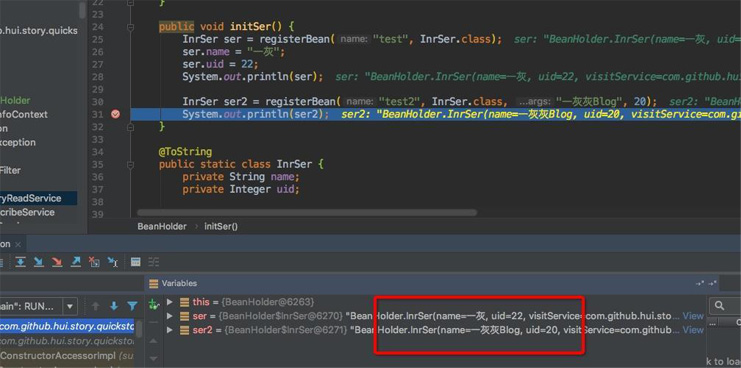Click the Run to Cursor icon
This screenshot has width=741, height=368.
click(112, 262)
